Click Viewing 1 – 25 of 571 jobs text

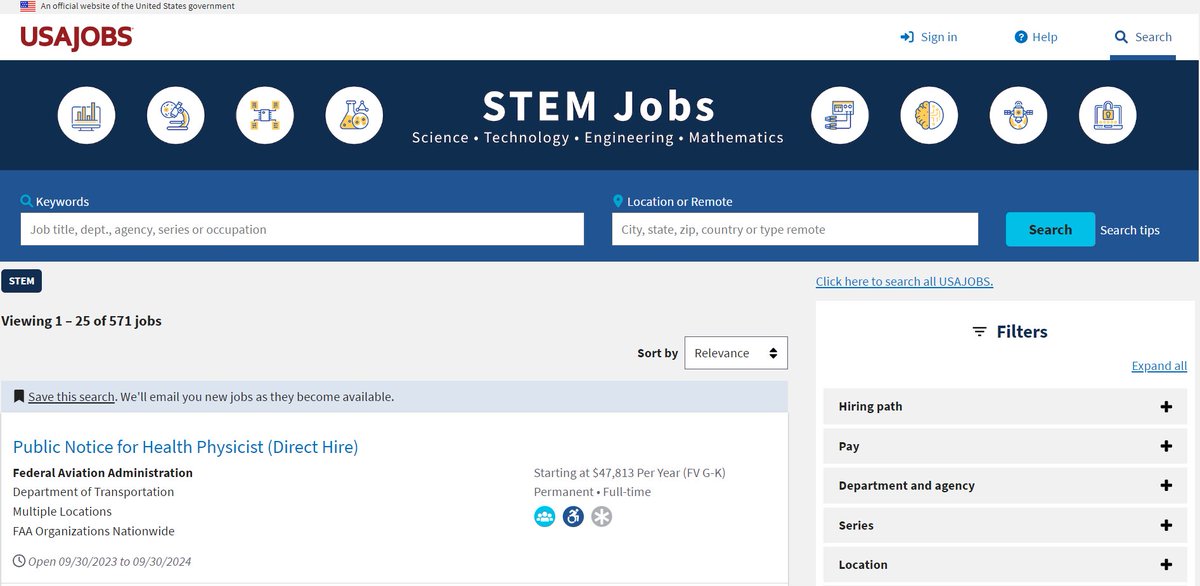coord(81,321)
